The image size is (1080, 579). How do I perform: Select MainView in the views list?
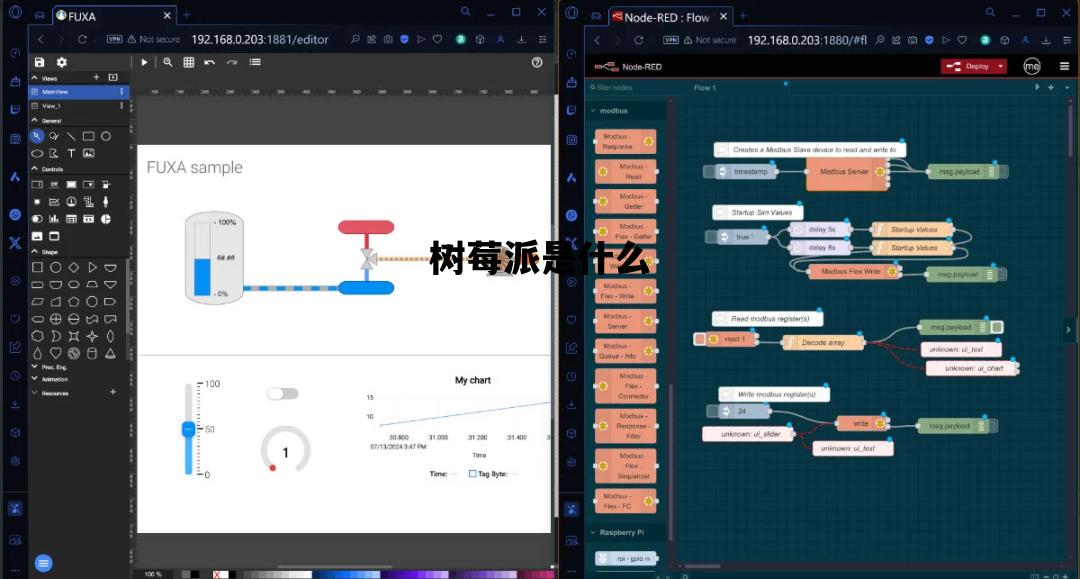[x=79, y=92]
